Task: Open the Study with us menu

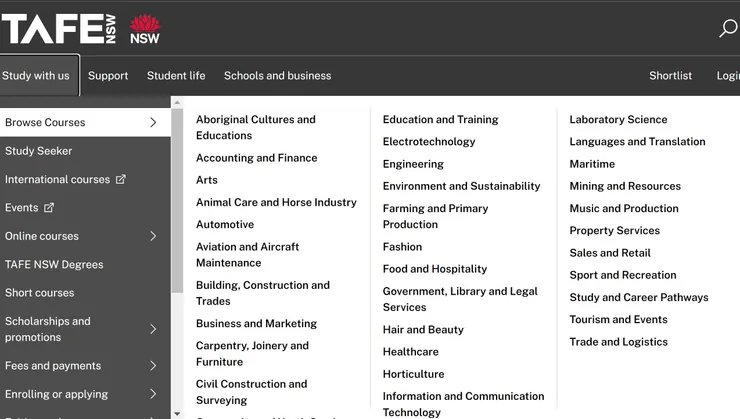Action: coord(36,76)
